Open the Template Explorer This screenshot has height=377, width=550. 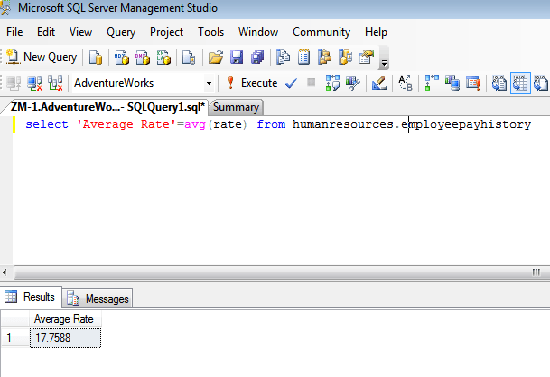[x=346, y=57]
